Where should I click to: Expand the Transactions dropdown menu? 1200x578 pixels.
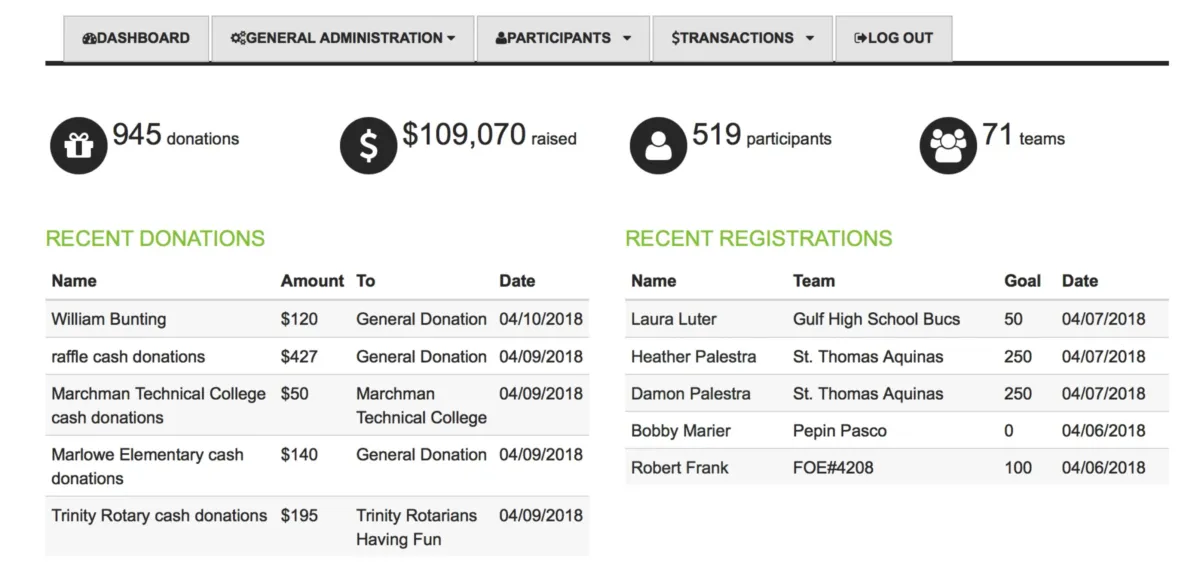742,38
